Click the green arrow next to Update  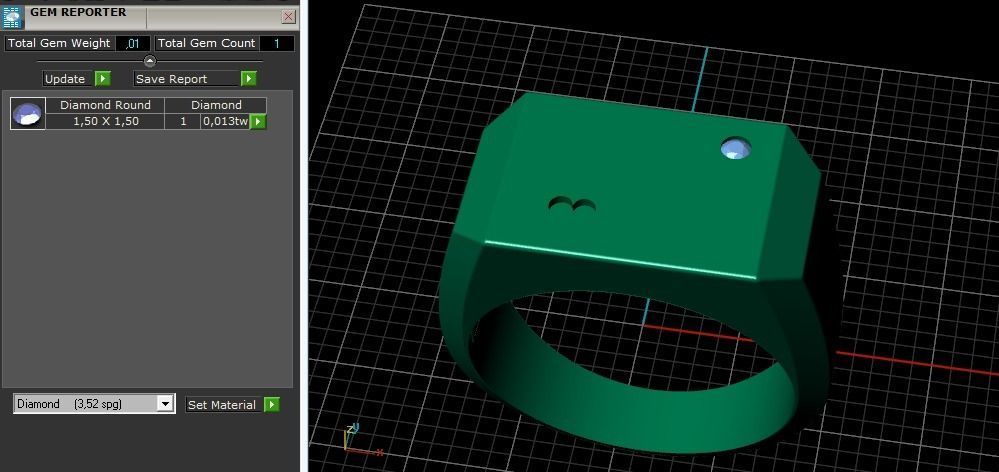(x=103, y=79)
